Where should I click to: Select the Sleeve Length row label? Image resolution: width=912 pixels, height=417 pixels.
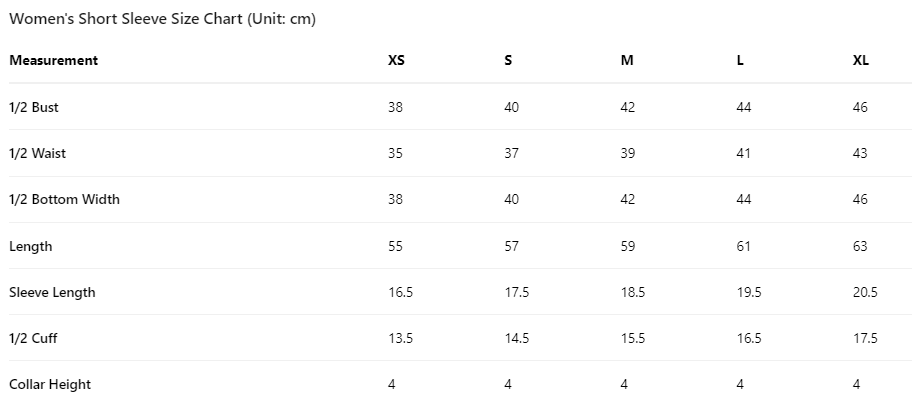(52, 292)
